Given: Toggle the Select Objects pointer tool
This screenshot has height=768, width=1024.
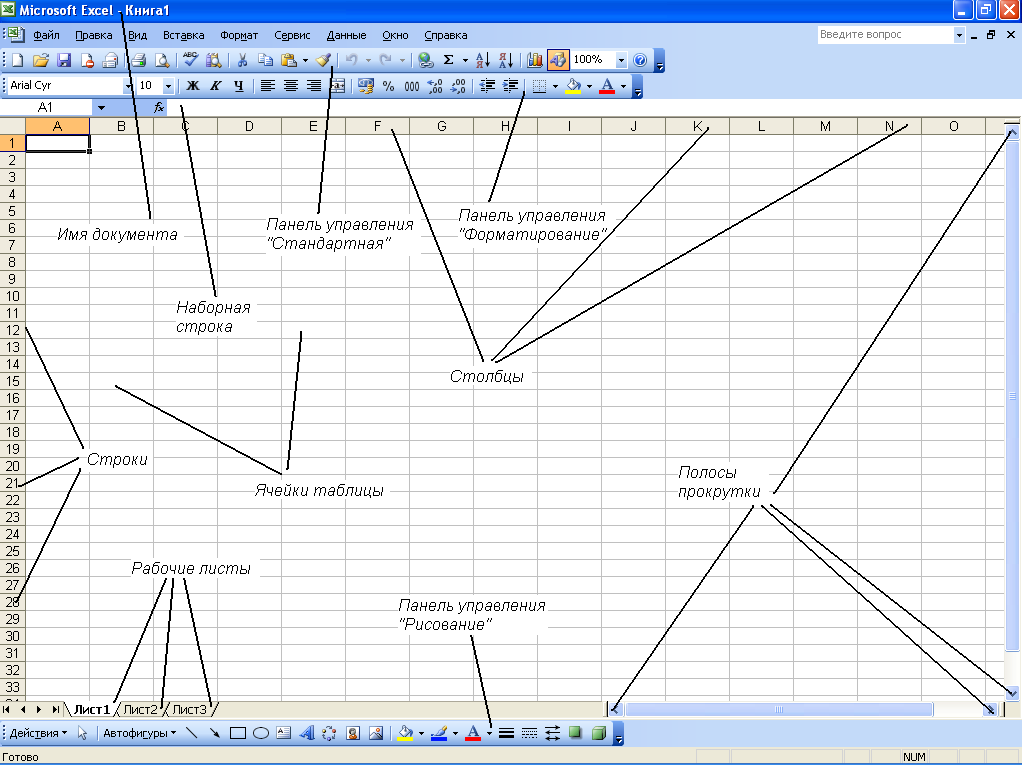Looking at the screenshot, I should pyautogui.click(x=82, y=733).
